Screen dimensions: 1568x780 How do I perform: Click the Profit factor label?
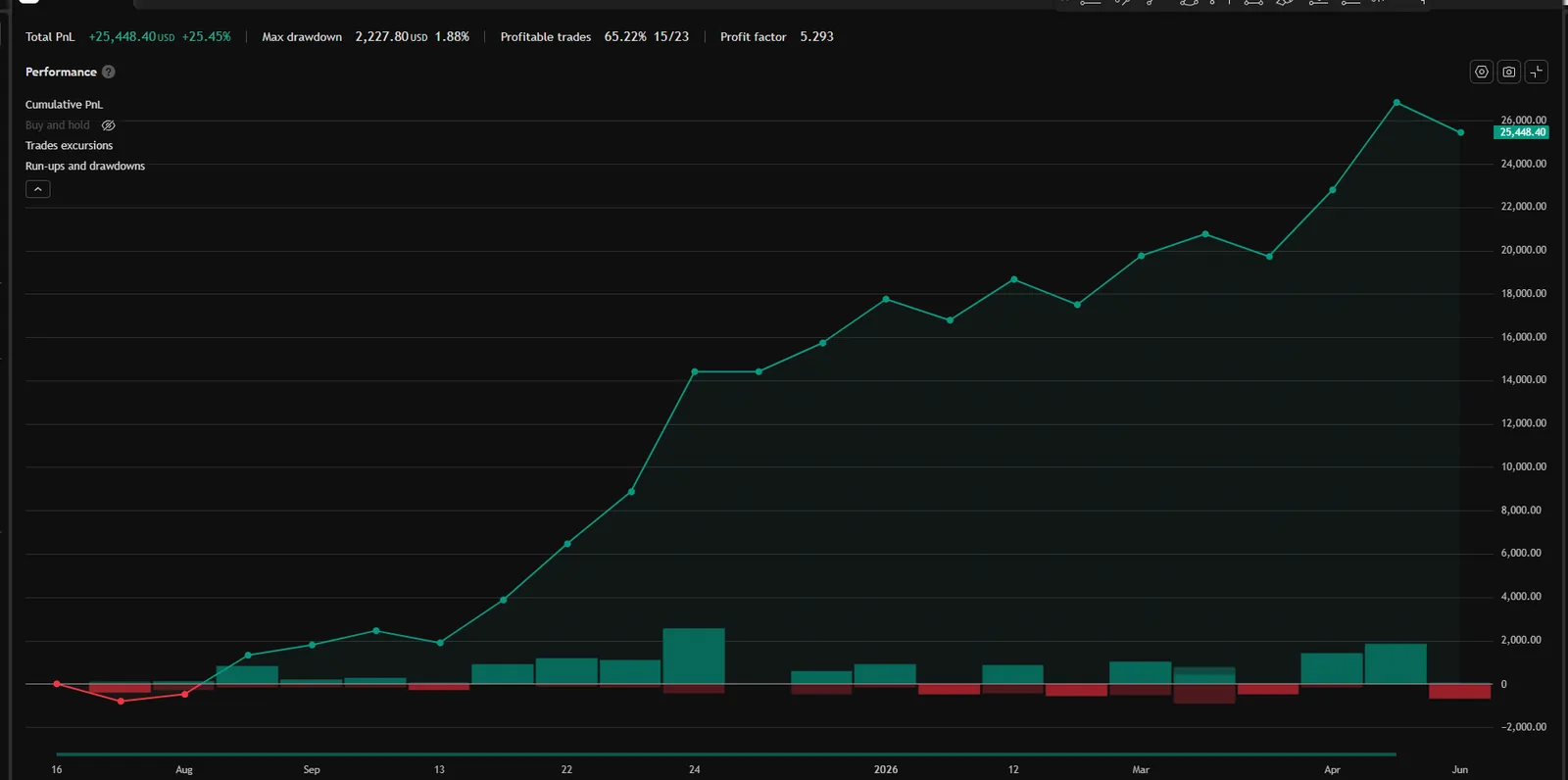tap(753, 37)
